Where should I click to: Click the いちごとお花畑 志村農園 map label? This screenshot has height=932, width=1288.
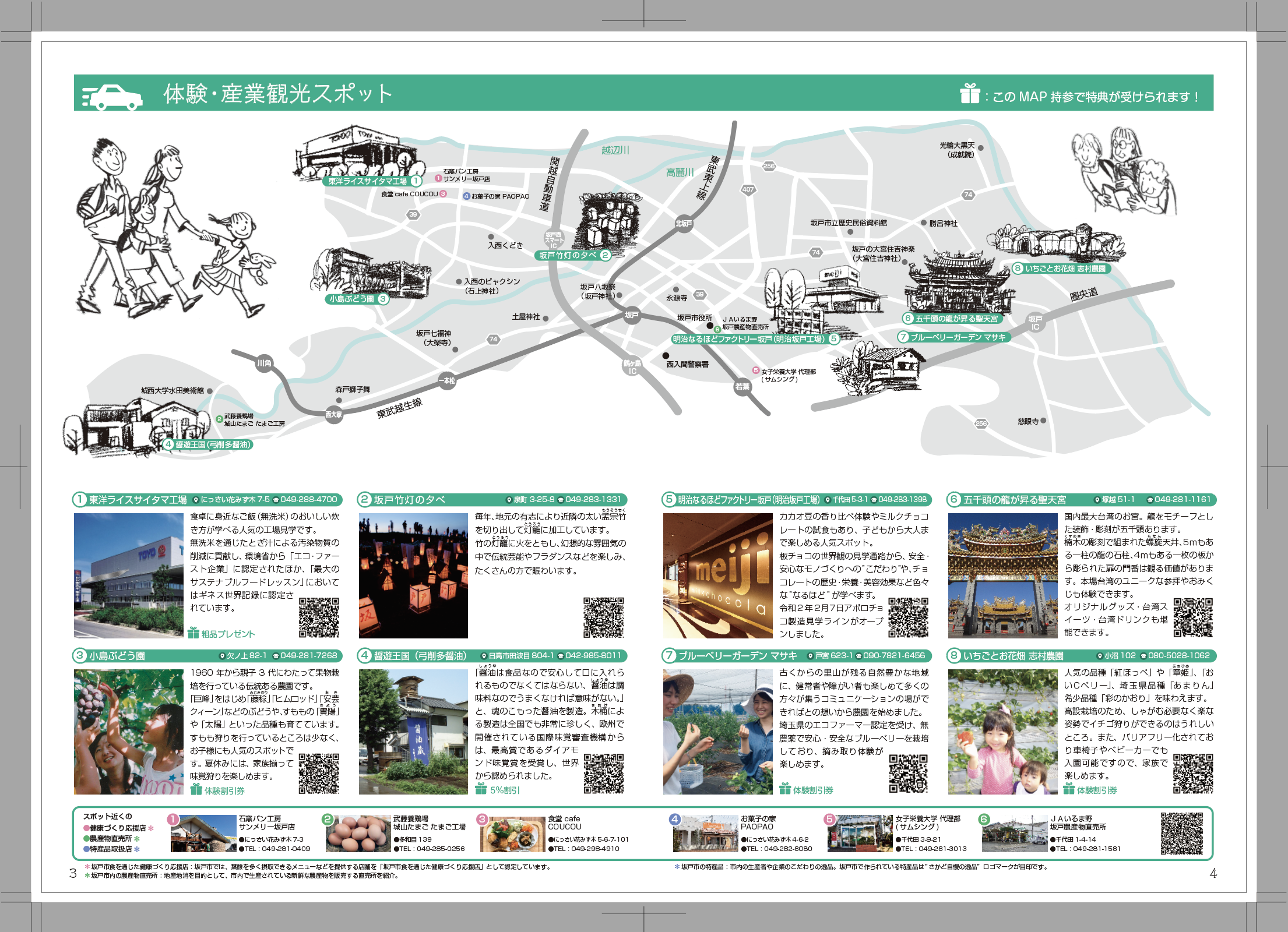pos(1061,269)
